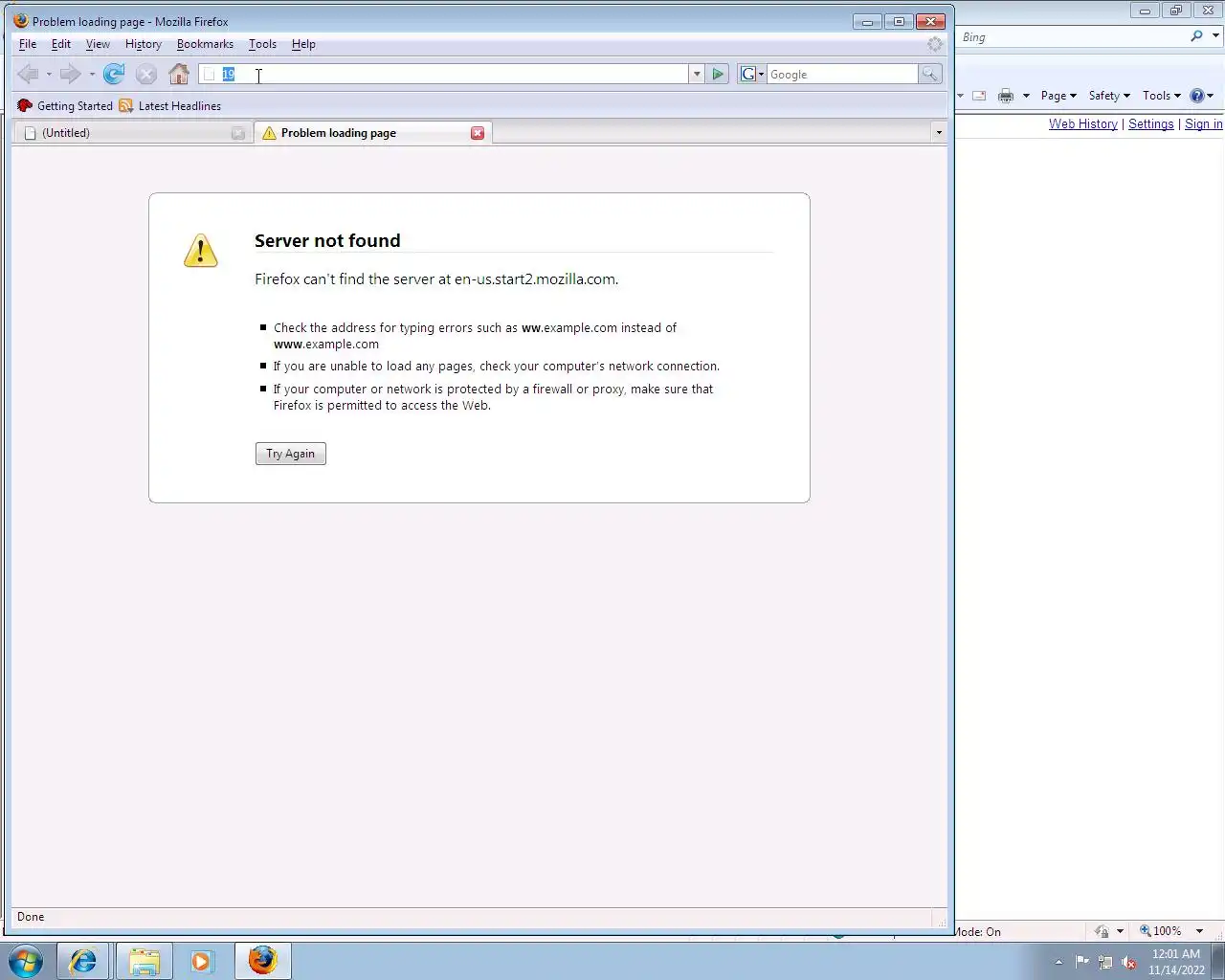Open the Windows Start menu

[25, 961]
